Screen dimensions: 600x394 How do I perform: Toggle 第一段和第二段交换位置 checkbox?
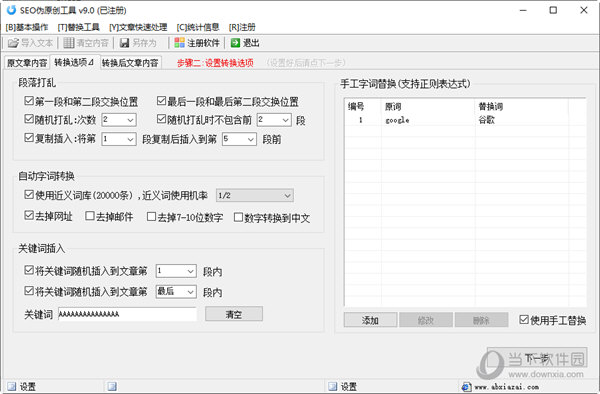(x=29, y=101)
